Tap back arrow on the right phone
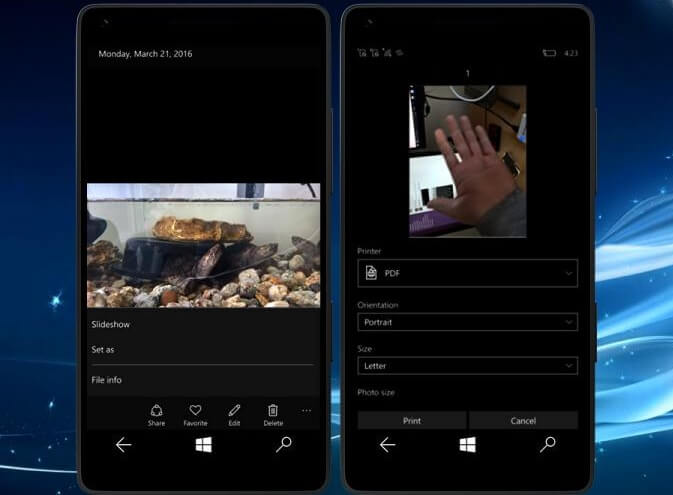The height and width of the screenshot is (495, 673). [388, 445]
